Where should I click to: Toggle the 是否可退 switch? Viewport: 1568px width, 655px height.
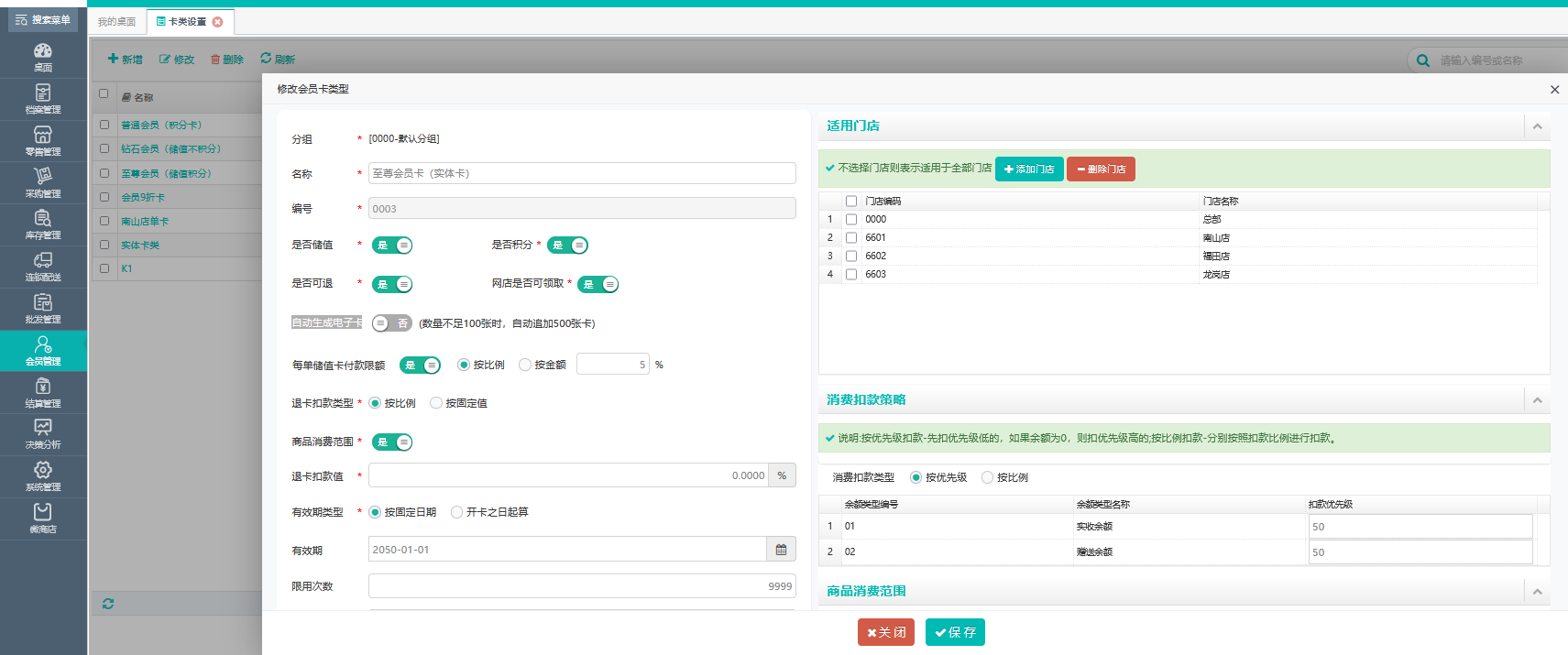392,284
